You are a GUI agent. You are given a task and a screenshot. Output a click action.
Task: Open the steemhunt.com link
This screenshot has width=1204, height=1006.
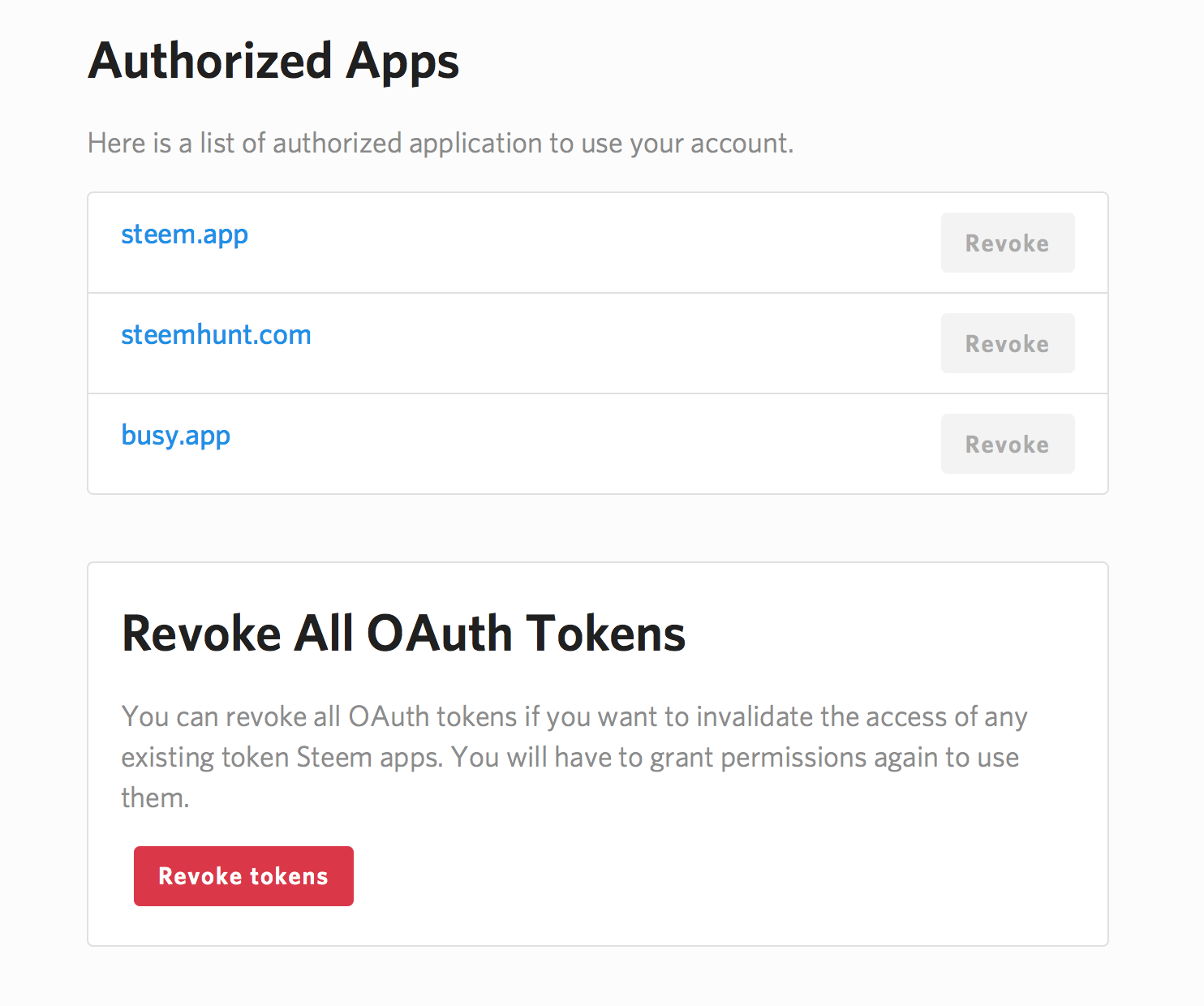tap(216, 335)
